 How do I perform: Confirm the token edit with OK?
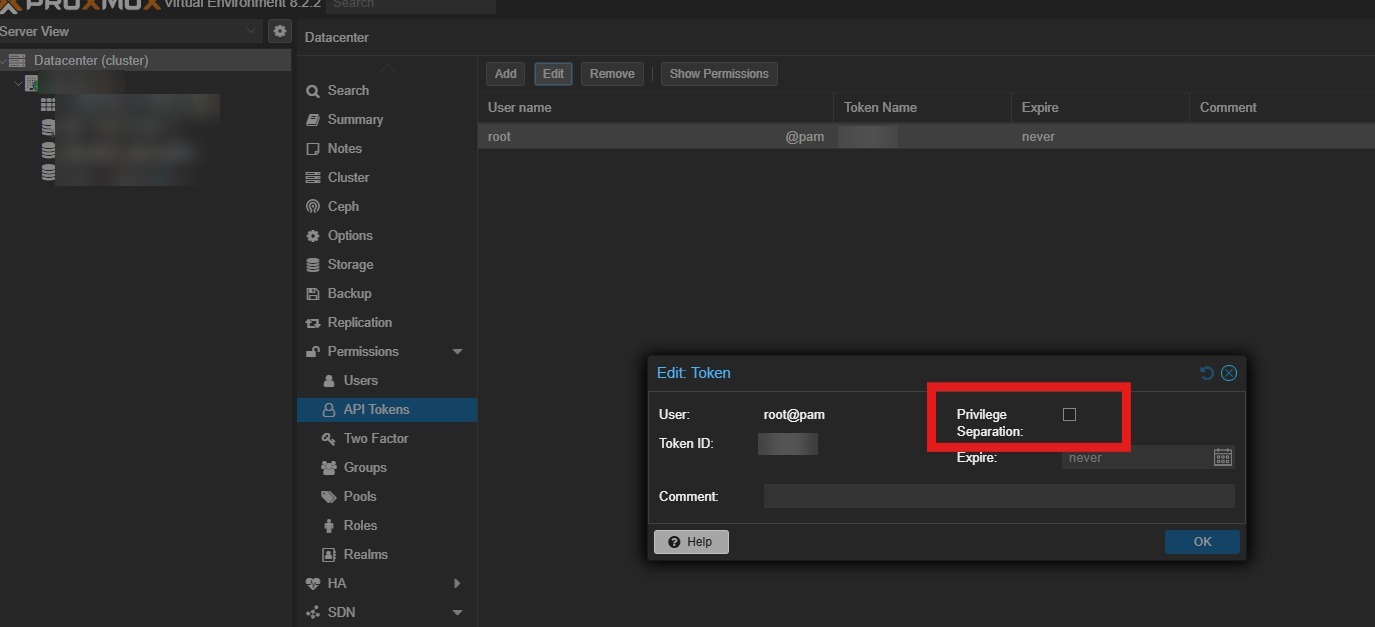[x=1202, y=542]
